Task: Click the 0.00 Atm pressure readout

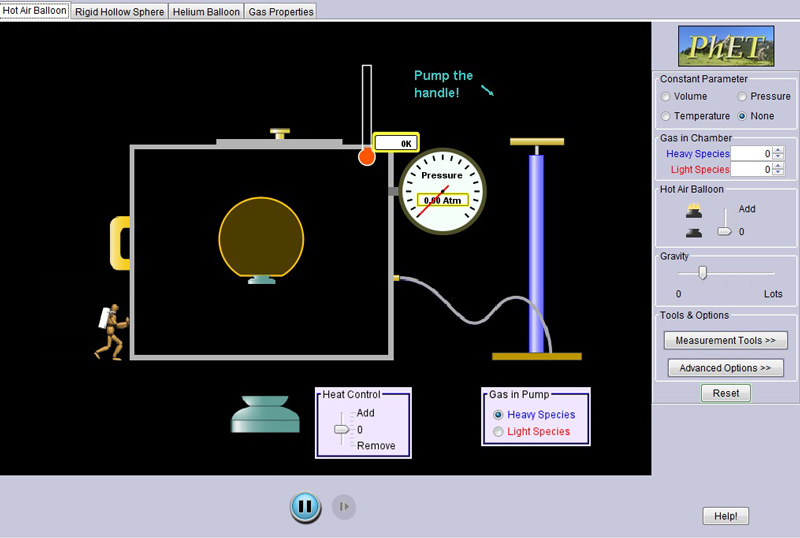Action: click(x=442, y=200)
